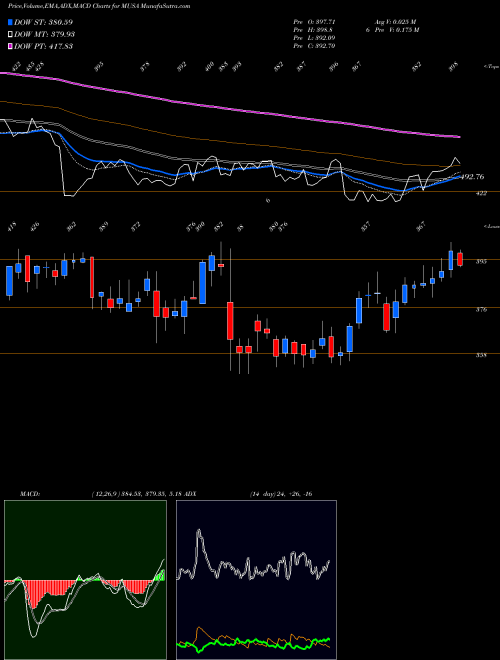Click the 395 price level label on candlestick chart
Screen dimensions: 500x660
[x=481, y=261]
